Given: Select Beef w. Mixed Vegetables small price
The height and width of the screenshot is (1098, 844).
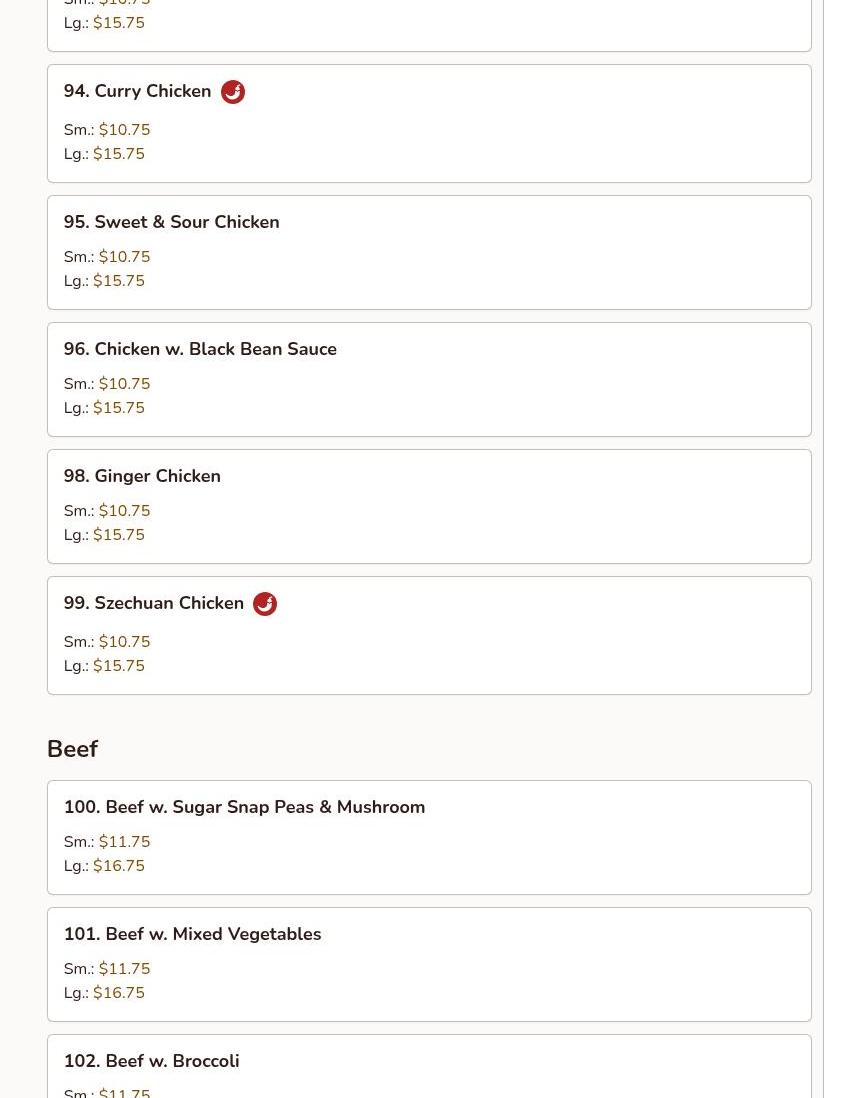Looking at the screenshot, I should (124, 969).
